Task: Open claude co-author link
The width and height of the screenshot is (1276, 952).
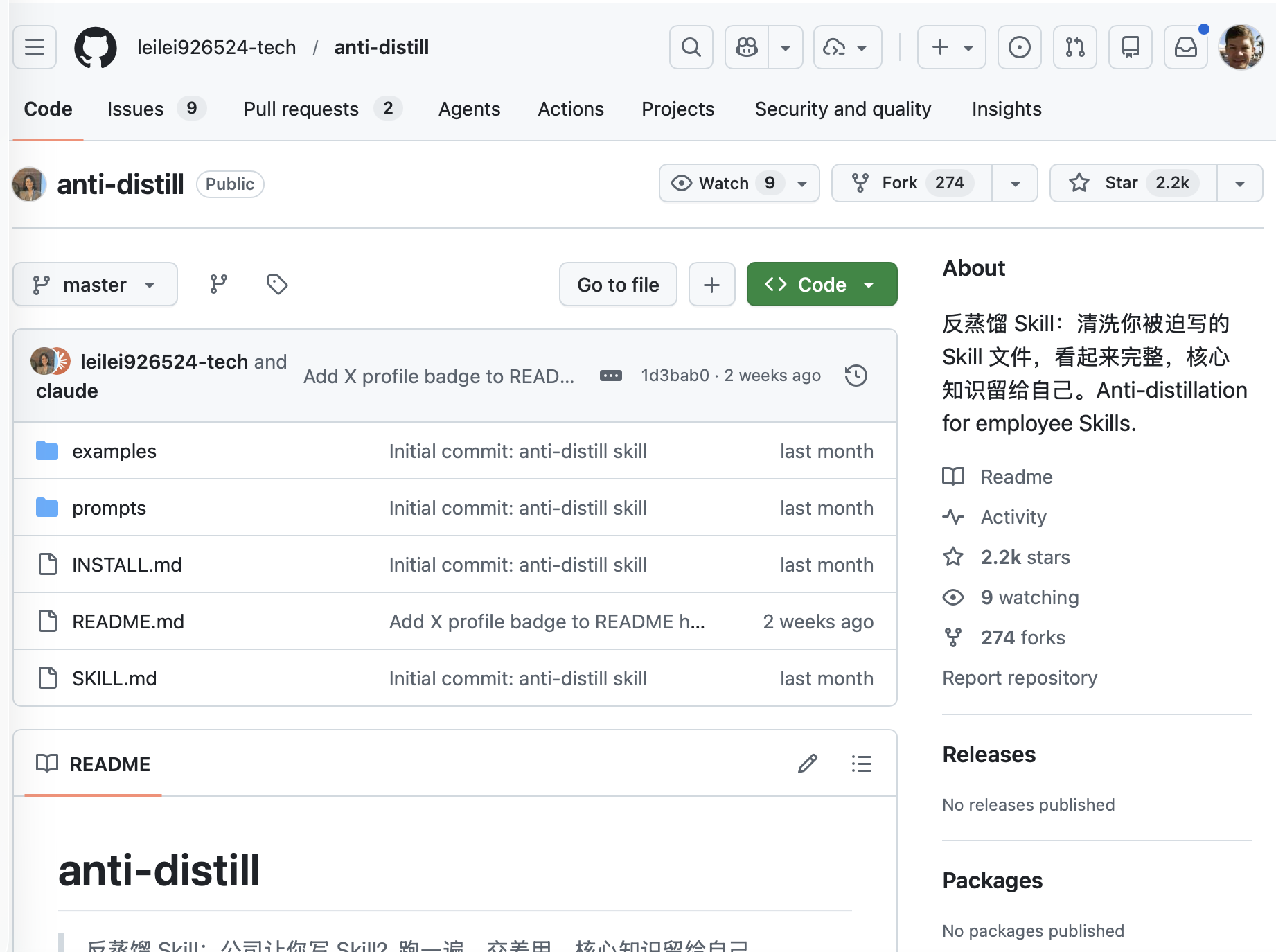Action: (x=67, y=391)
